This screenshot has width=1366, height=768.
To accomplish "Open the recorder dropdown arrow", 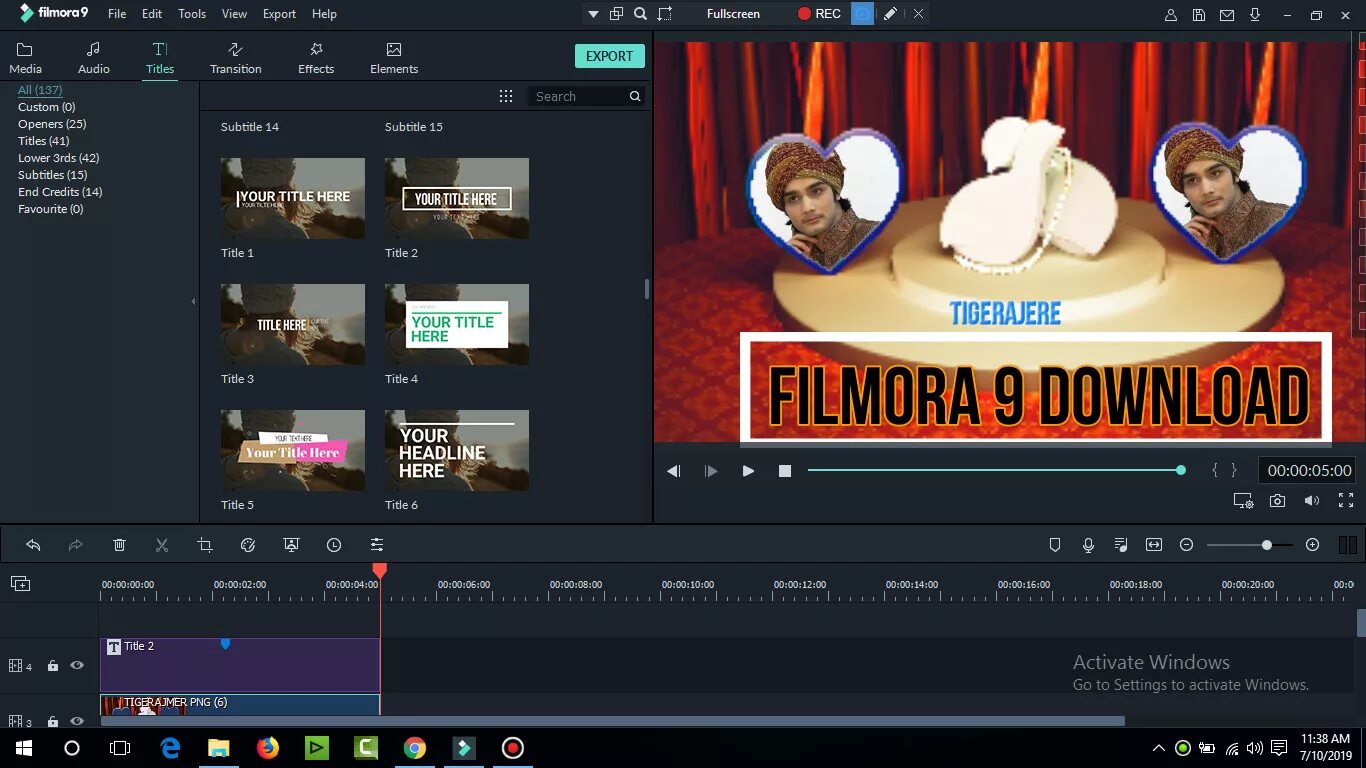I will pyautogui.click(x=593, y=14).
